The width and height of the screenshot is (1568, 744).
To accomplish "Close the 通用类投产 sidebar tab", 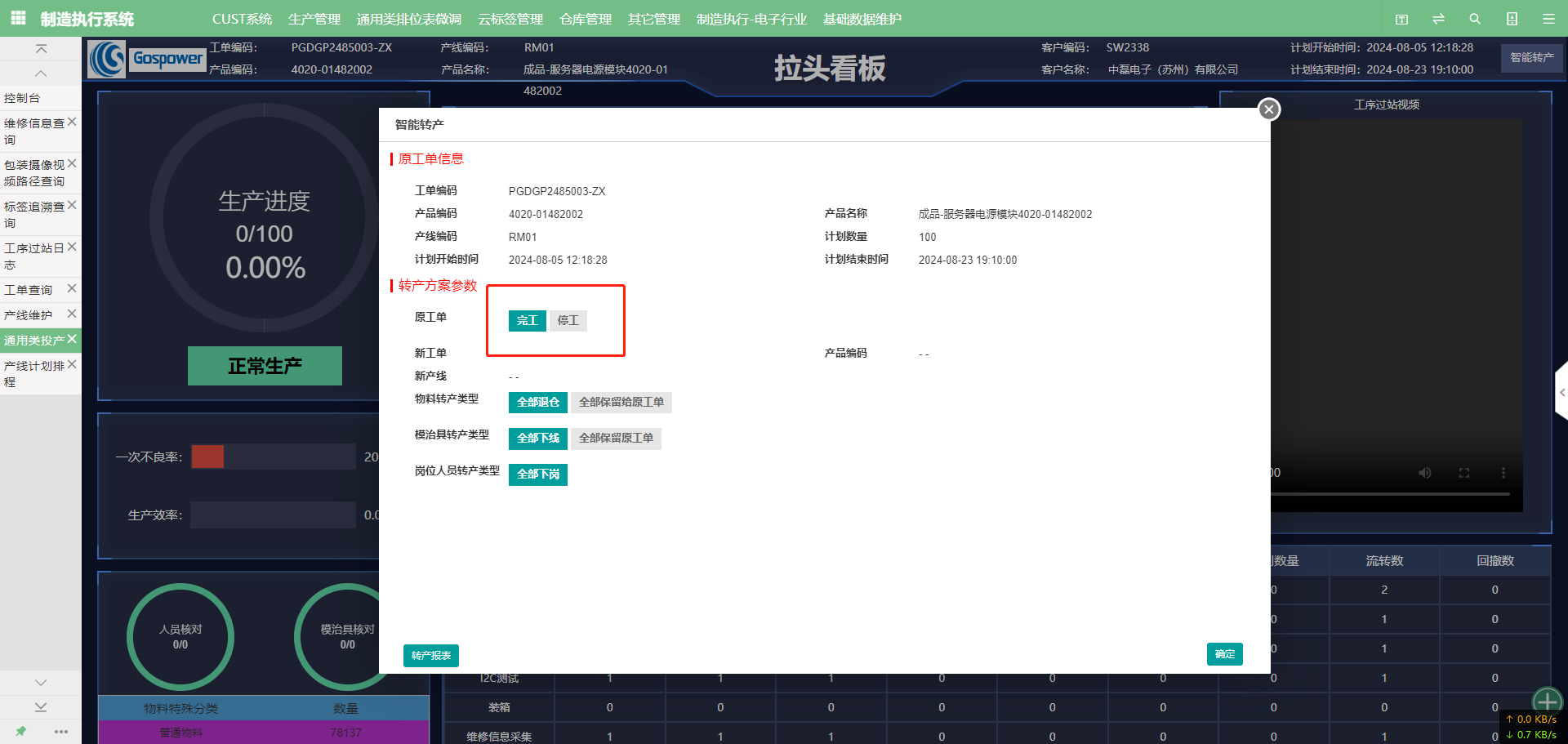I will (72, 339).
